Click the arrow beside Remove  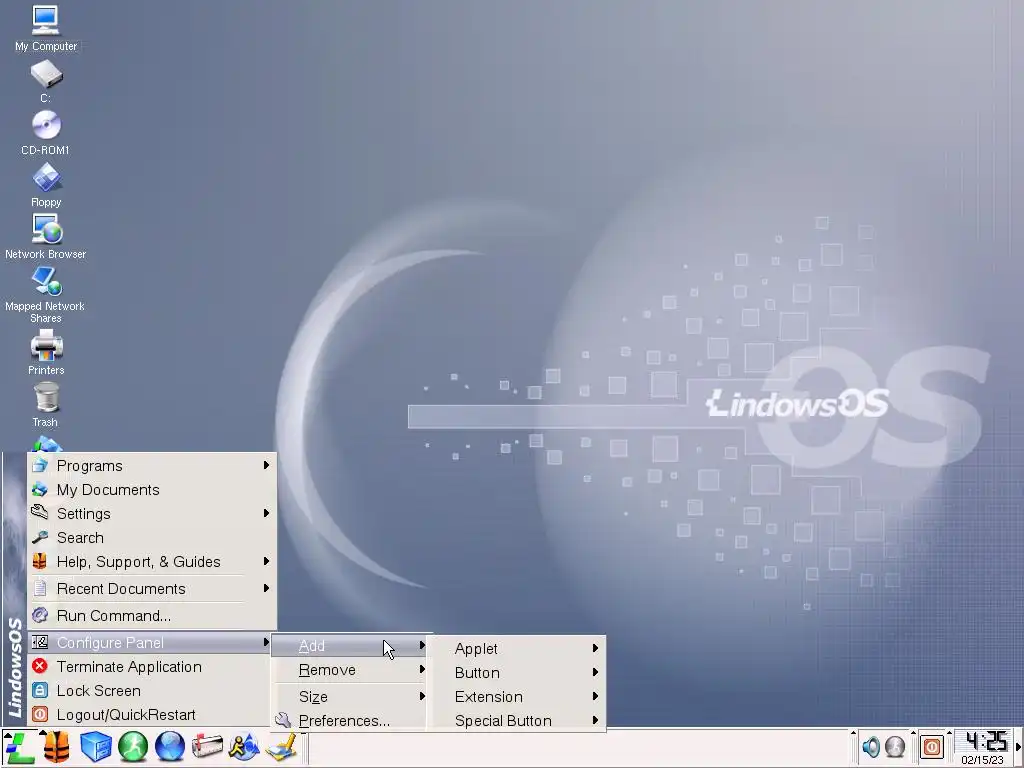point(423,669)
